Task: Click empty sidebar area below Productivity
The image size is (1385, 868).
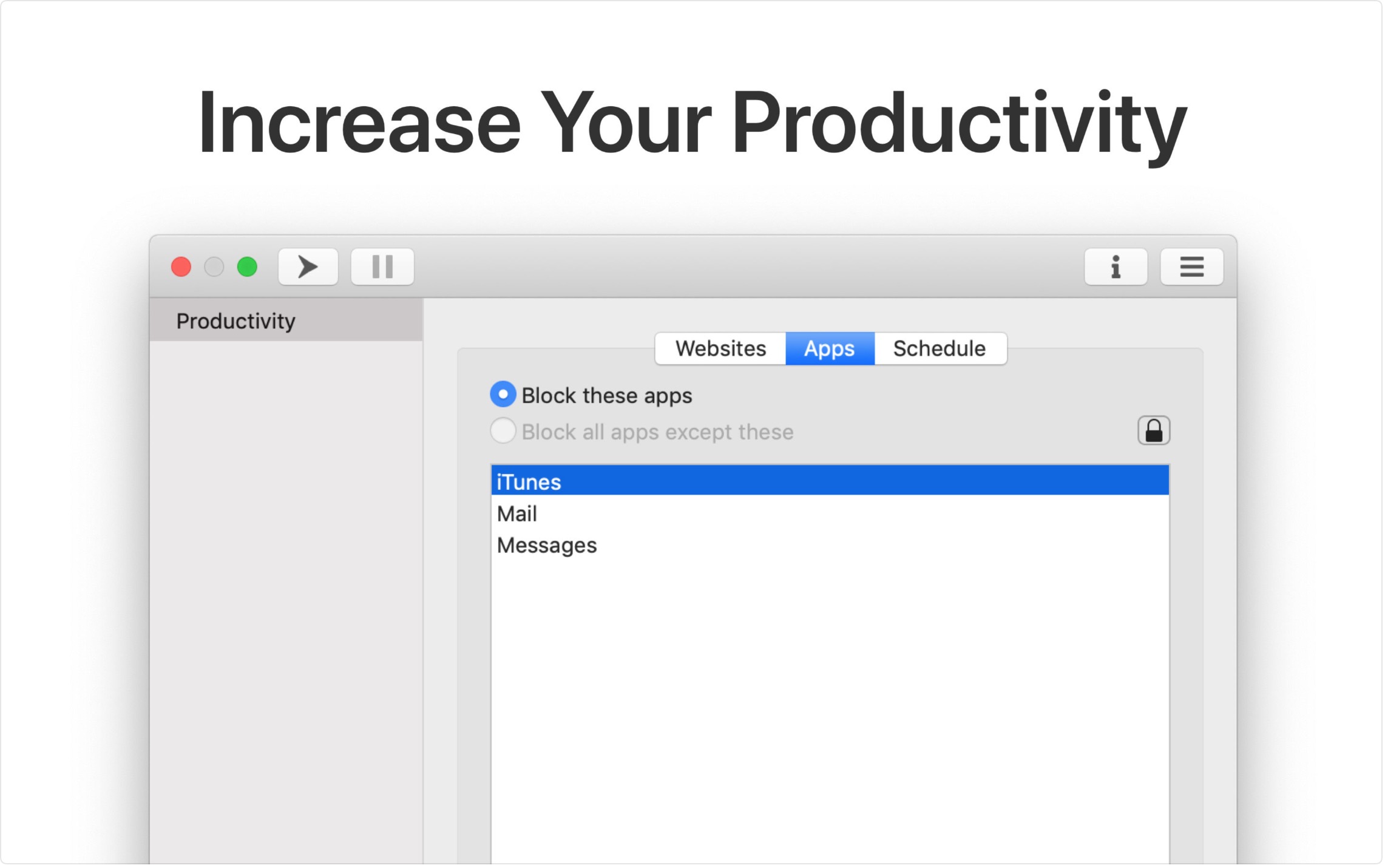Action: point(286,577)
